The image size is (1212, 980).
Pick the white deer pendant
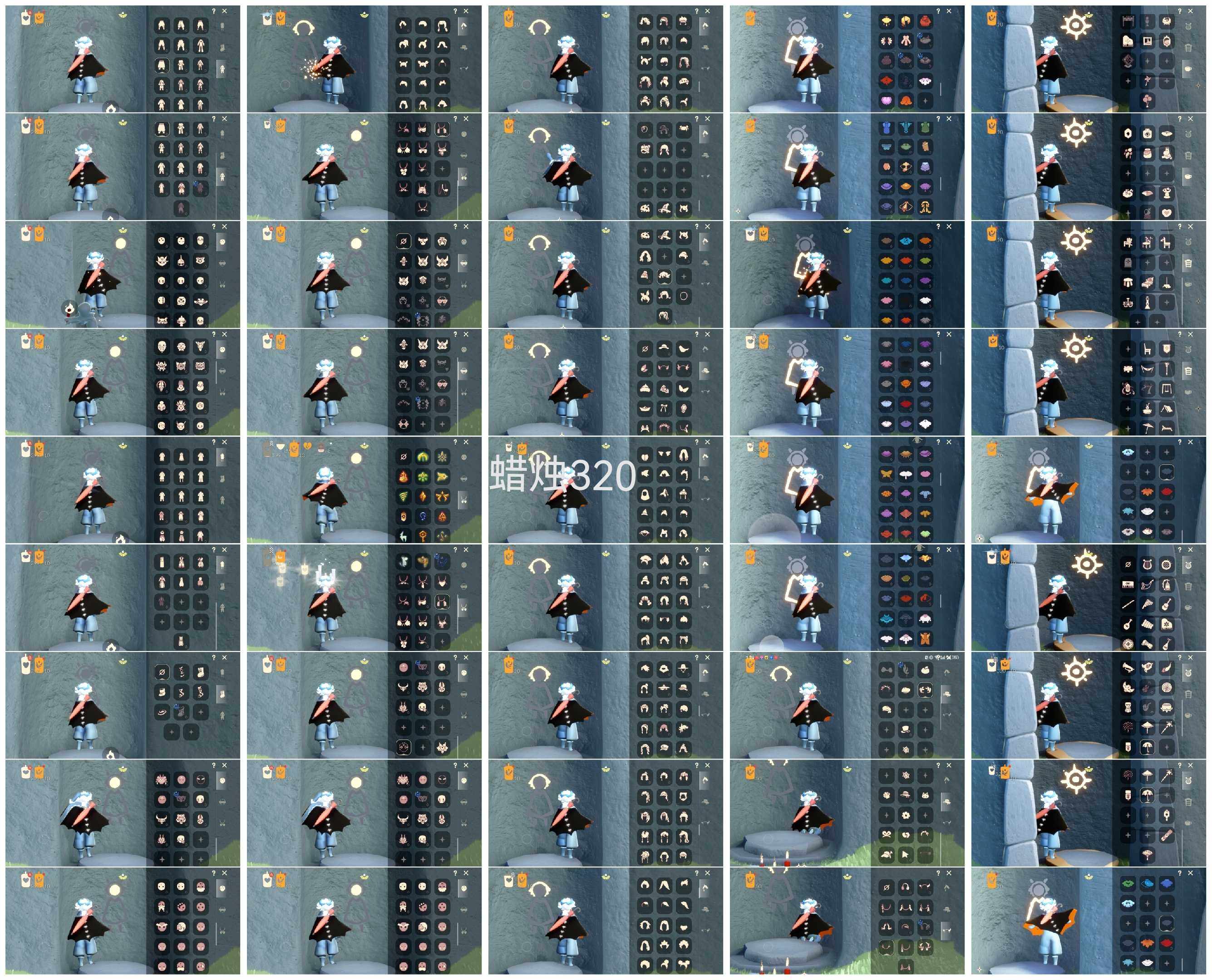(403, 535)
